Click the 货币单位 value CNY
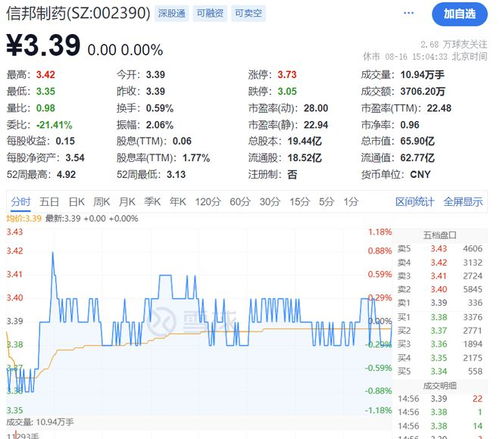The width and height of the screenshot is (500, 439). [420, 174]
